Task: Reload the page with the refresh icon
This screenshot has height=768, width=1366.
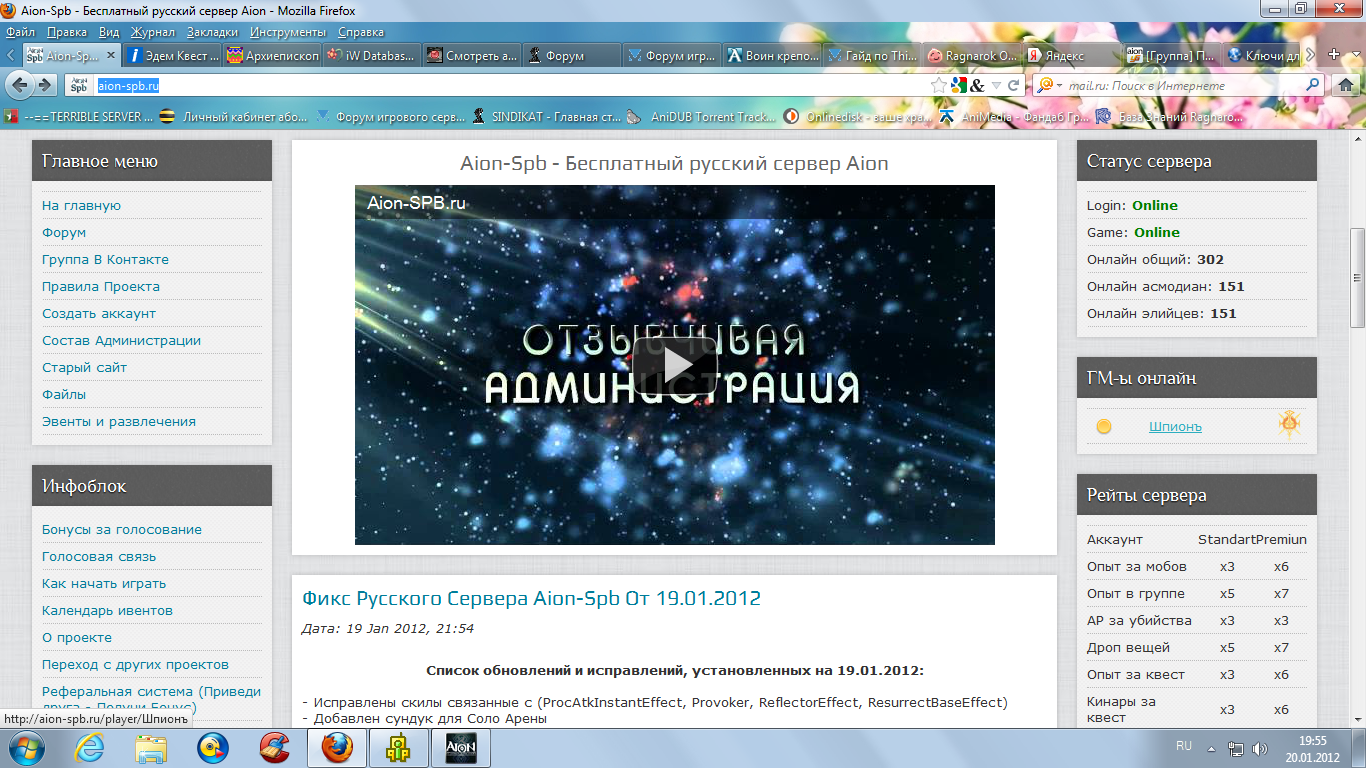Action: (1013, 86)
